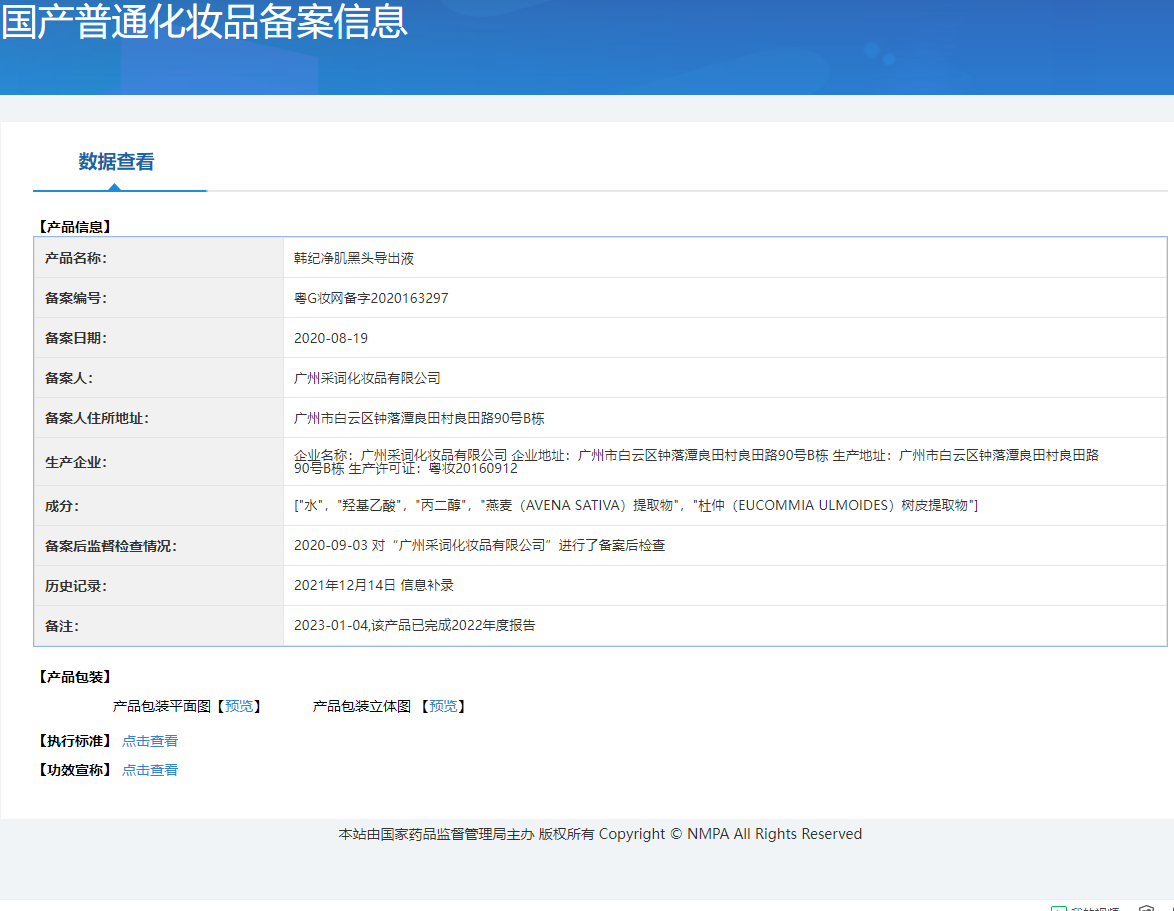Viewport: 1174px width, 911px height.
Task: Open 预览 link for 产品包装平面图
Action: [x=239, y=706]
